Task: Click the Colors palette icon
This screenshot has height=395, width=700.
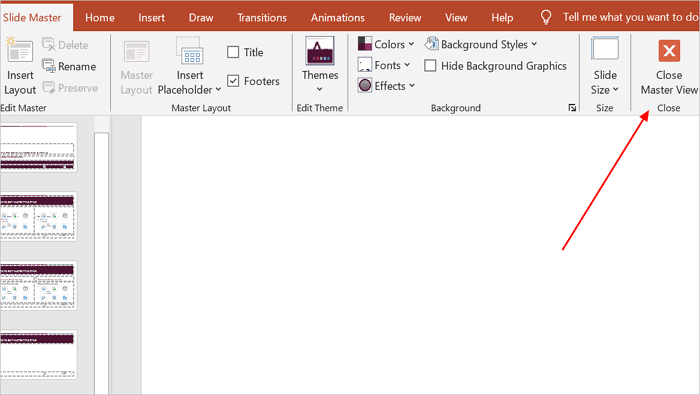Action: pos(365,44)
